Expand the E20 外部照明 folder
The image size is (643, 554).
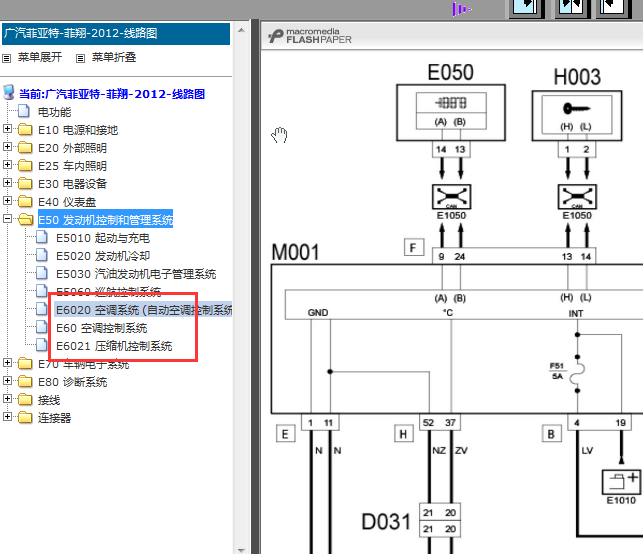pyautogui.click(x=7, y=146)
